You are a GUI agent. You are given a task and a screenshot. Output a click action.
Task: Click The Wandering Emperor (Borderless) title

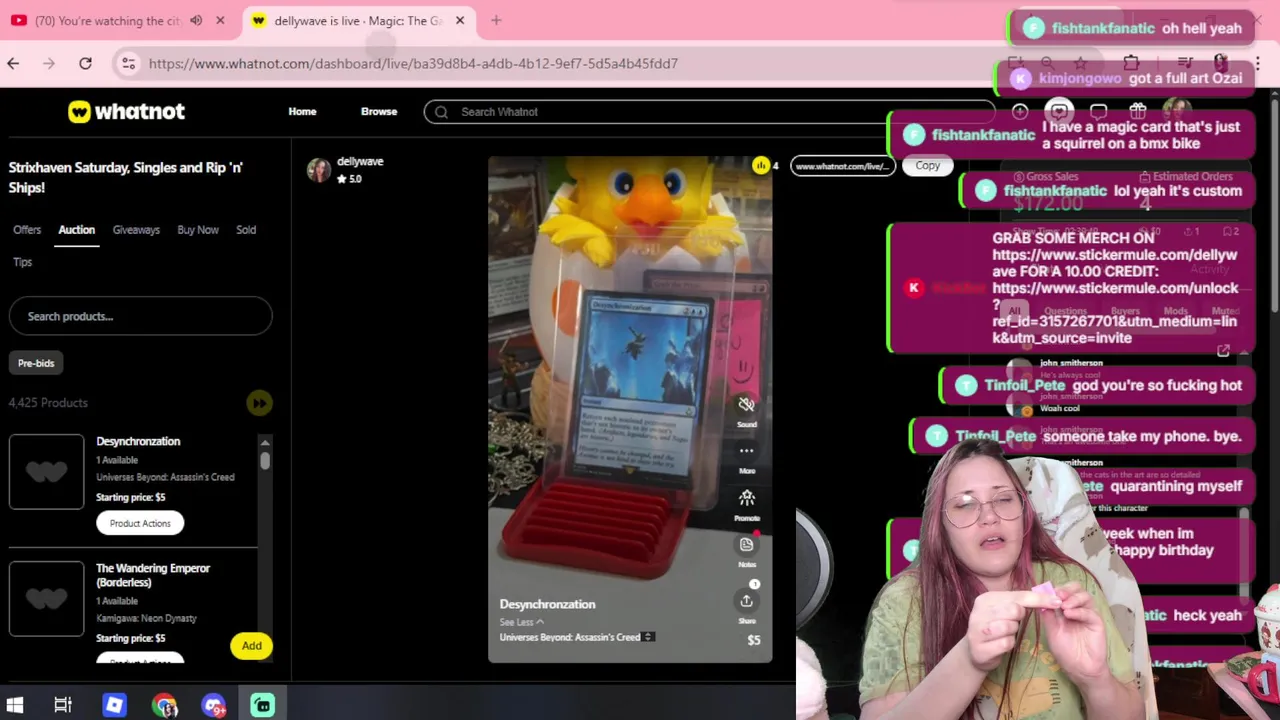click(x=153, y=575)
